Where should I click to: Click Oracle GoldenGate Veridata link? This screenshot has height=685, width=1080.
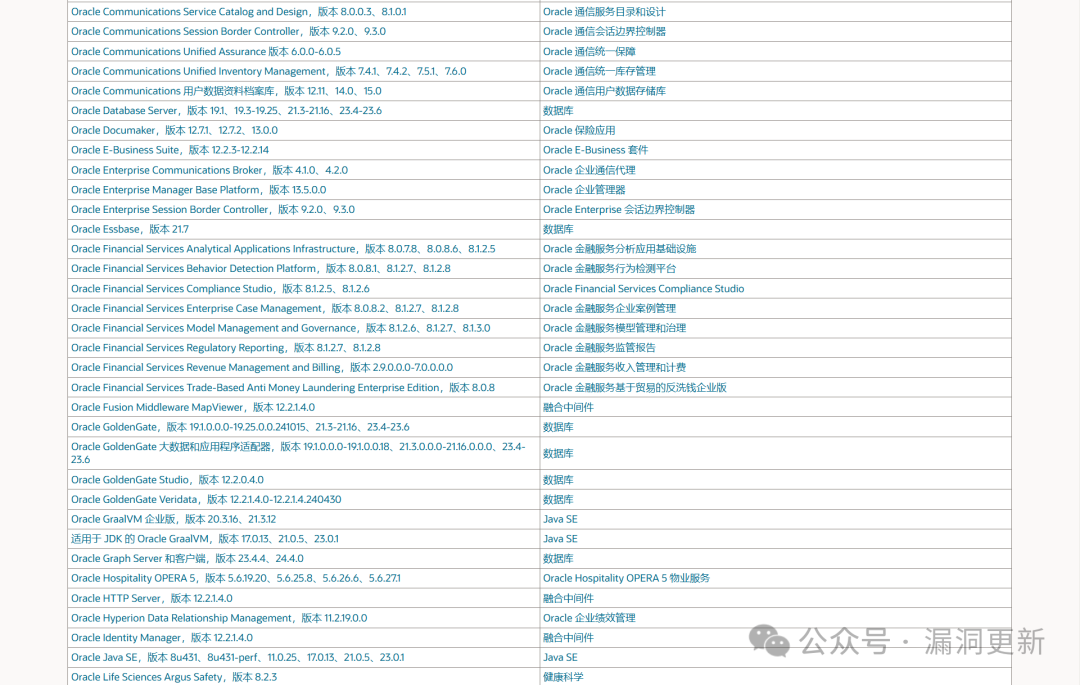206,500
